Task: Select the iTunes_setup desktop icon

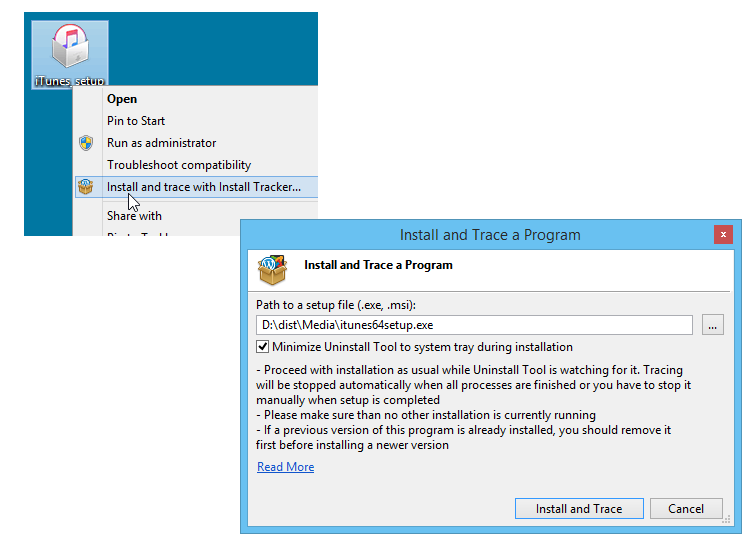Action: (70, 54)
